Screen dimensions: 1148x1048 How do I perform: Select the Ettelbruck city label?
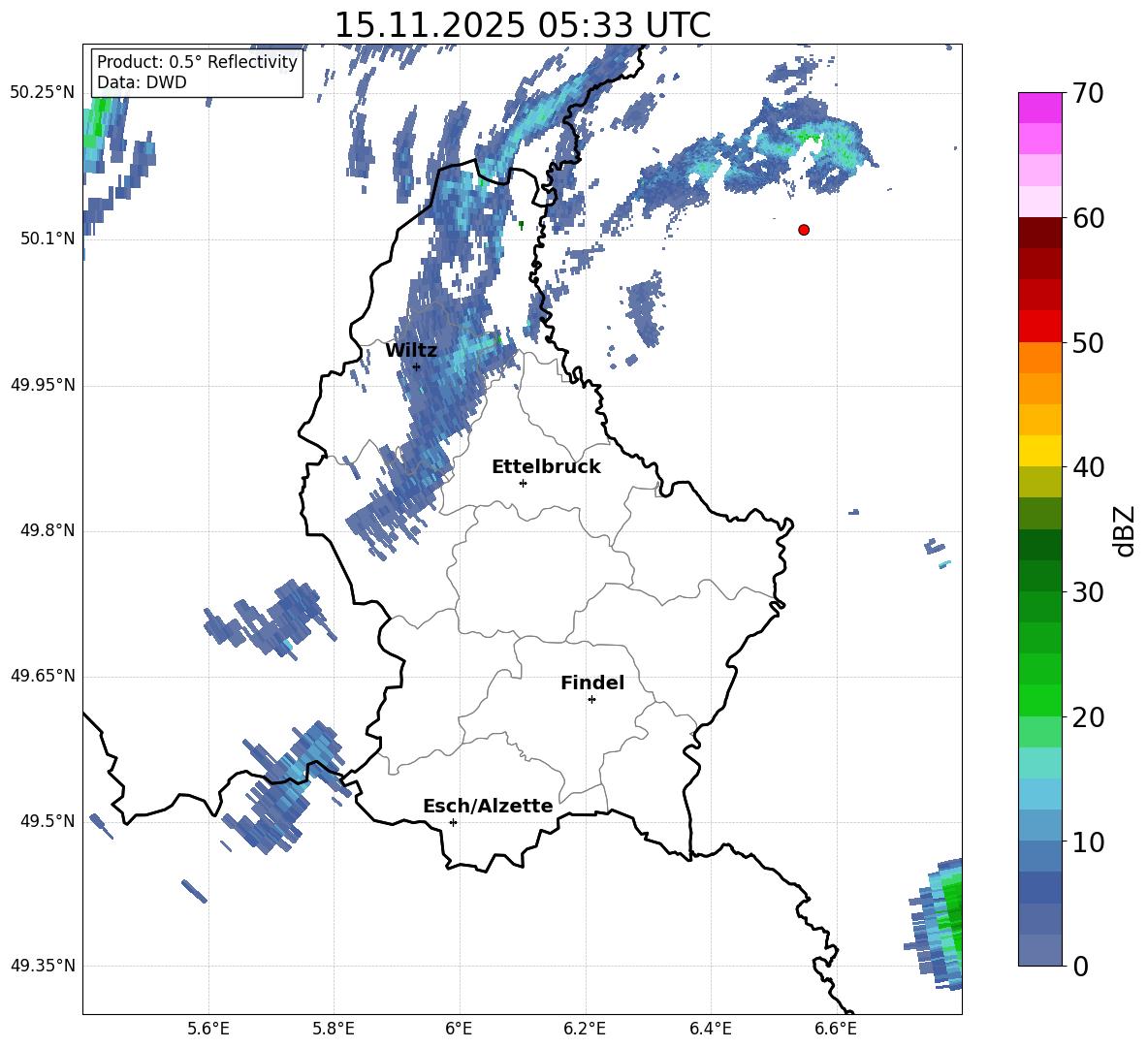click(x=546, y=467)
